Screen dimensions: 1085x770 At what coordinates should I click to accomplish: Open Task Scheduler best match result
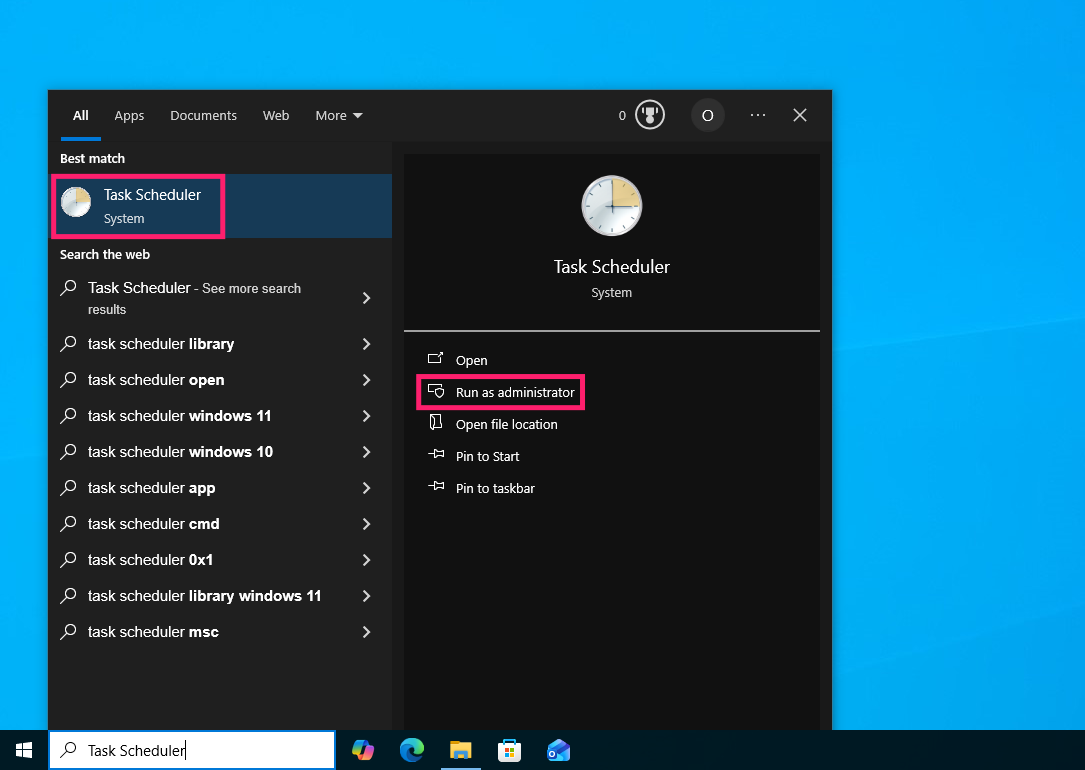click(221, 206)
